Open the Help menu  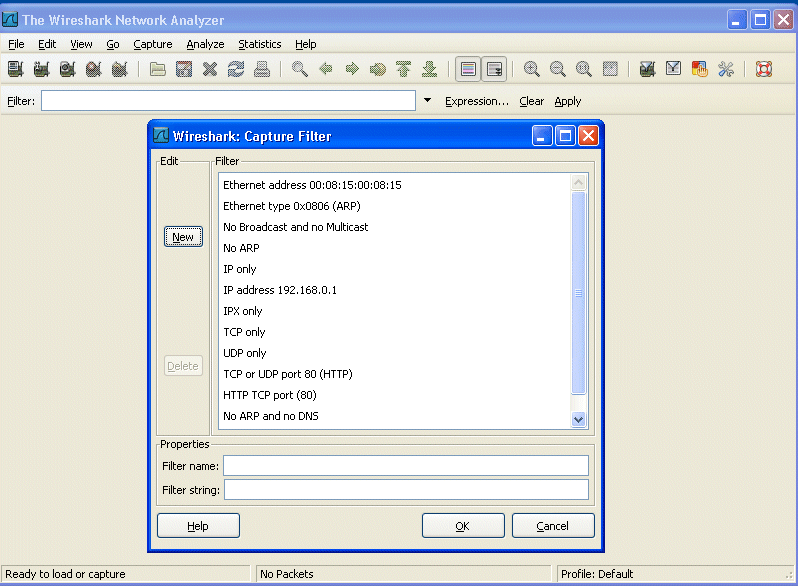pos(306,44)
